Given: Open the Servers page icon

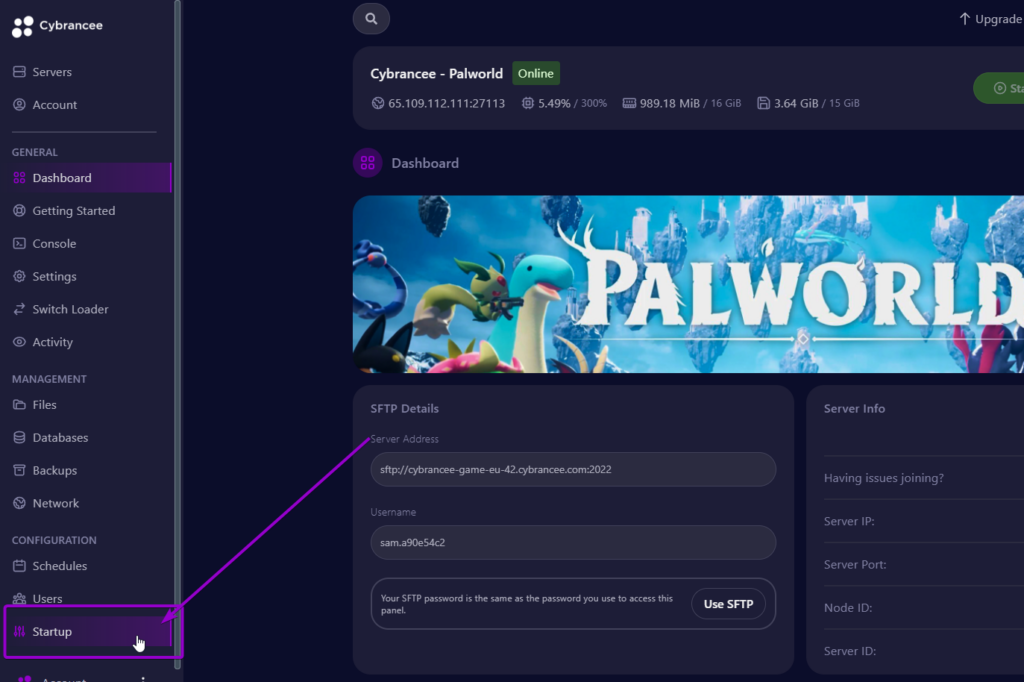Looking at the screenshot, I should [x=19, y=72].
